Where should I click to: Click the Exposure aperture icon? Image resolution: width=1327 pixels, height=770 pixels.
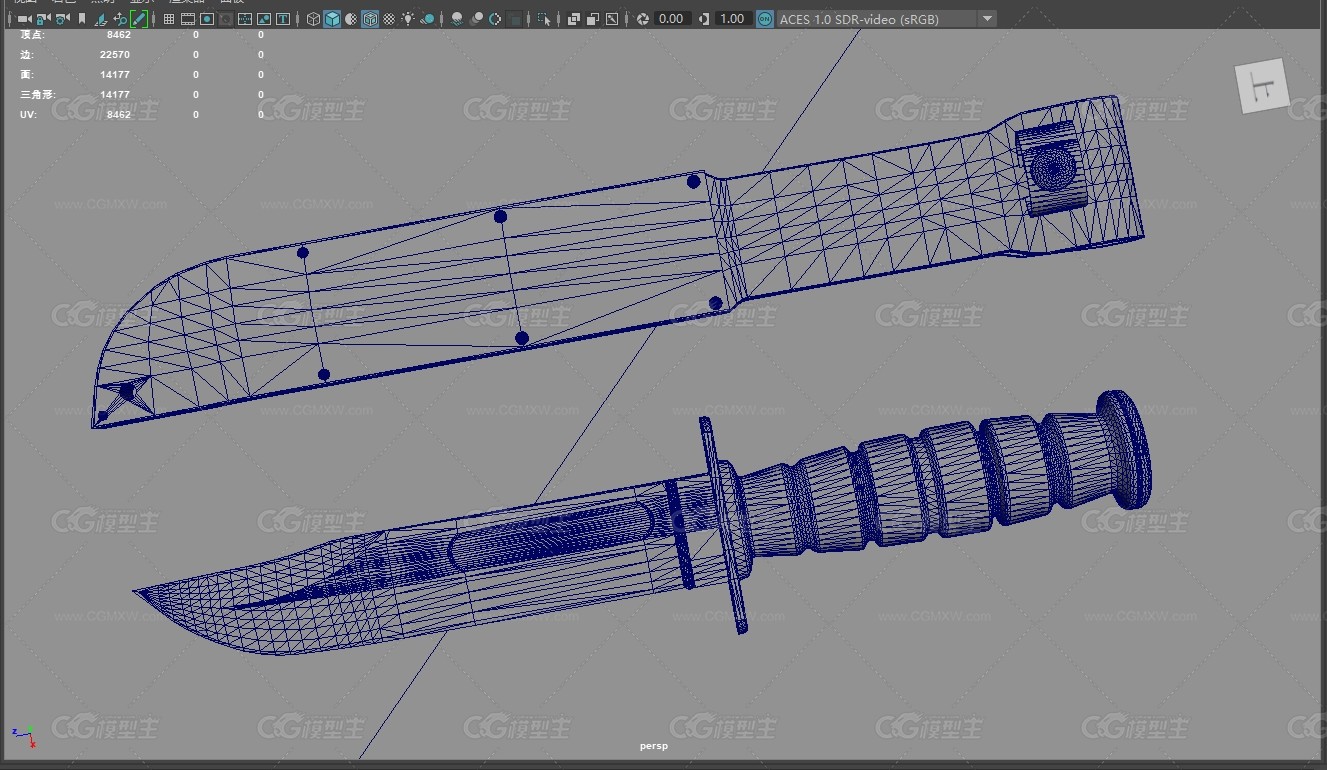click(643, 18)
